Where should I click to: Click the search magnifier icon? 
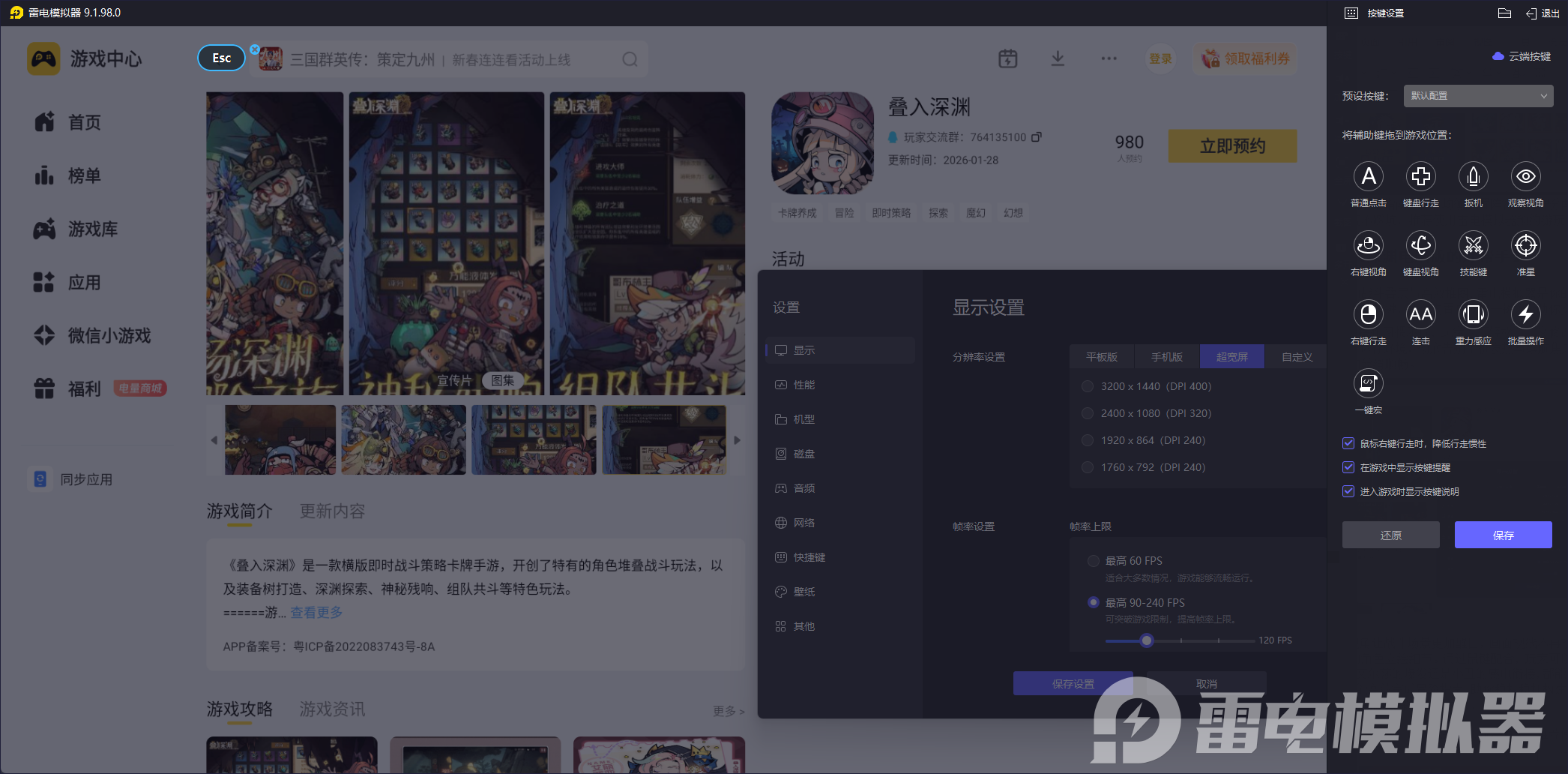(x=630, y=59)
